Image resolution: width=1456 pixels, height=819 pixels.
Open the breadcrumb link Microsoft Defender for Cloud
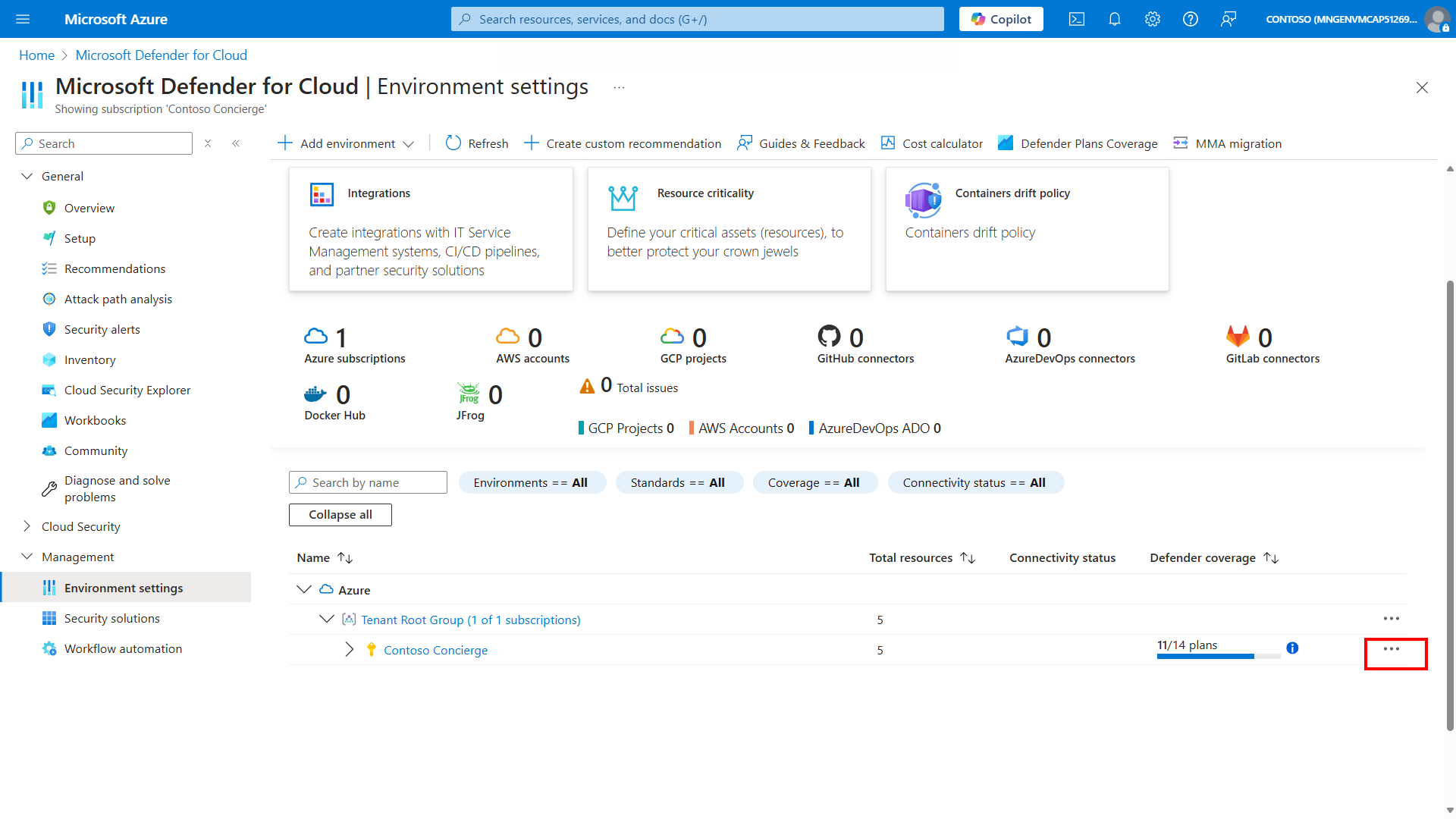161,55
